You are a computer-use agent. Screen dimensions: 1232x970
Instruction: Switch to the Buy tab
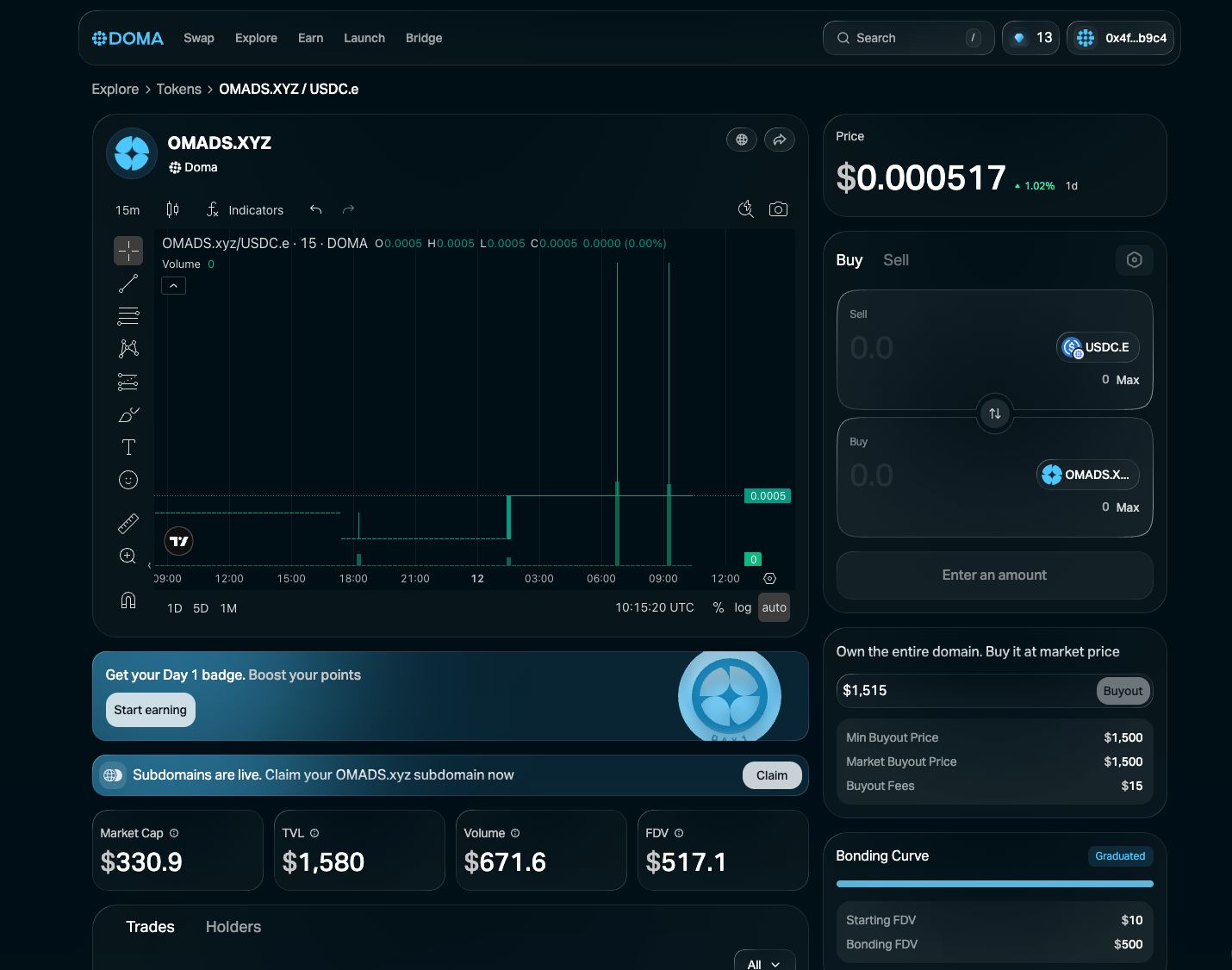pyautogui.click(x=849, y=260)
